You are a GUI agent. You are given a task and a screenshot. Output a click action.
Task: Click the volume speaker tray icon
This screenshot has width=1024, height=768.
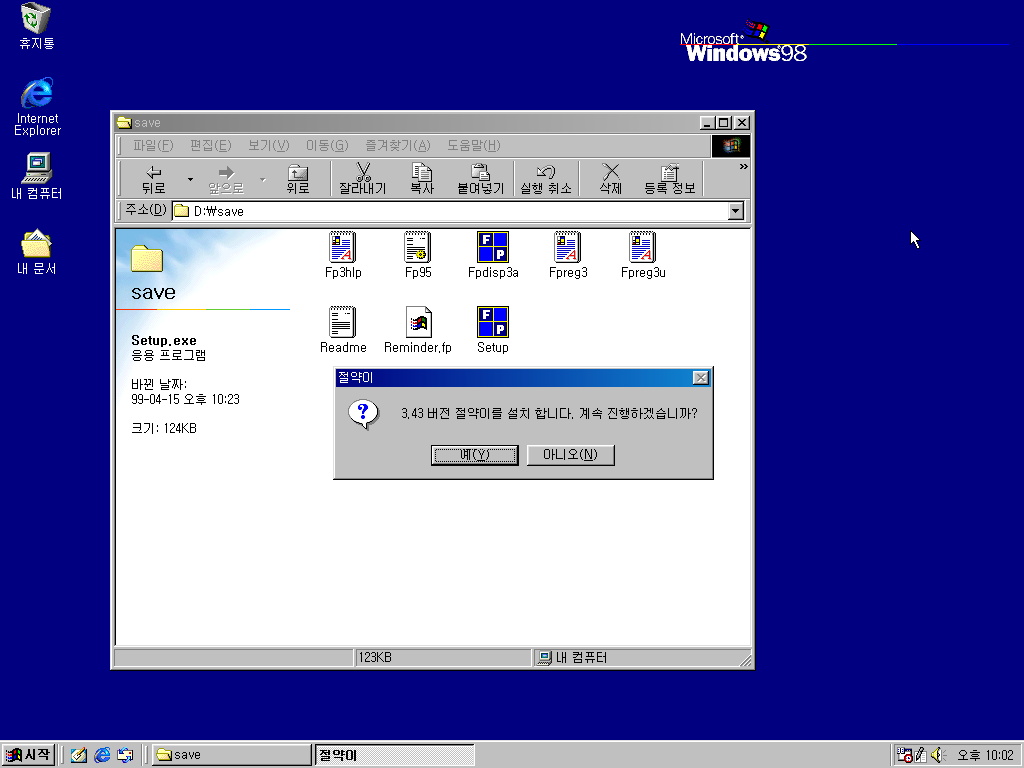[938, 755]
